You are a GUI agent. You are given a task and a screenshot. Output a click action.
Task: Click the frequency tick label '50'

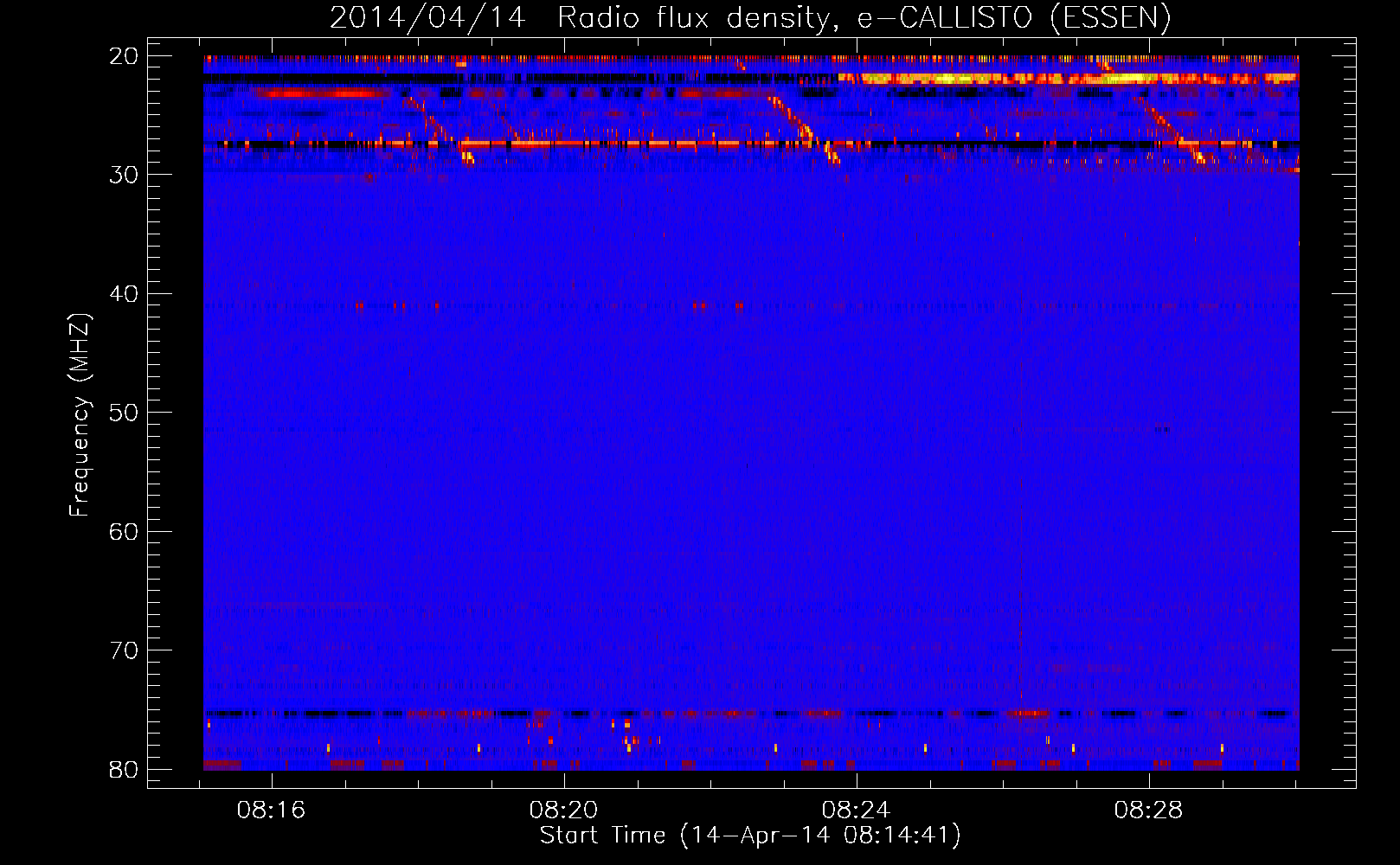124,413
